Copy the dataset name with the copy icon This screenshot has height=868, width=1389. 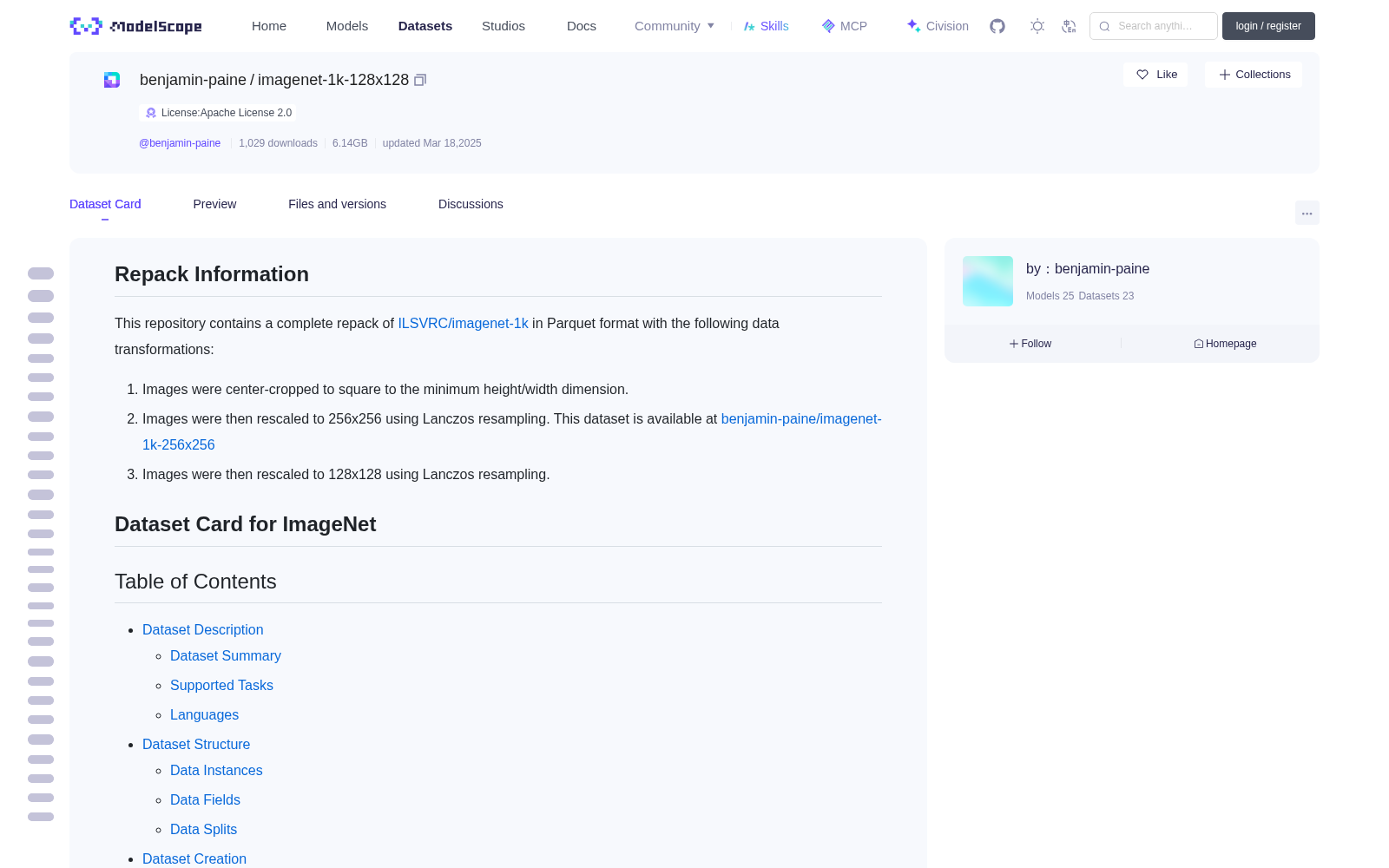click(x=420, y=80)
